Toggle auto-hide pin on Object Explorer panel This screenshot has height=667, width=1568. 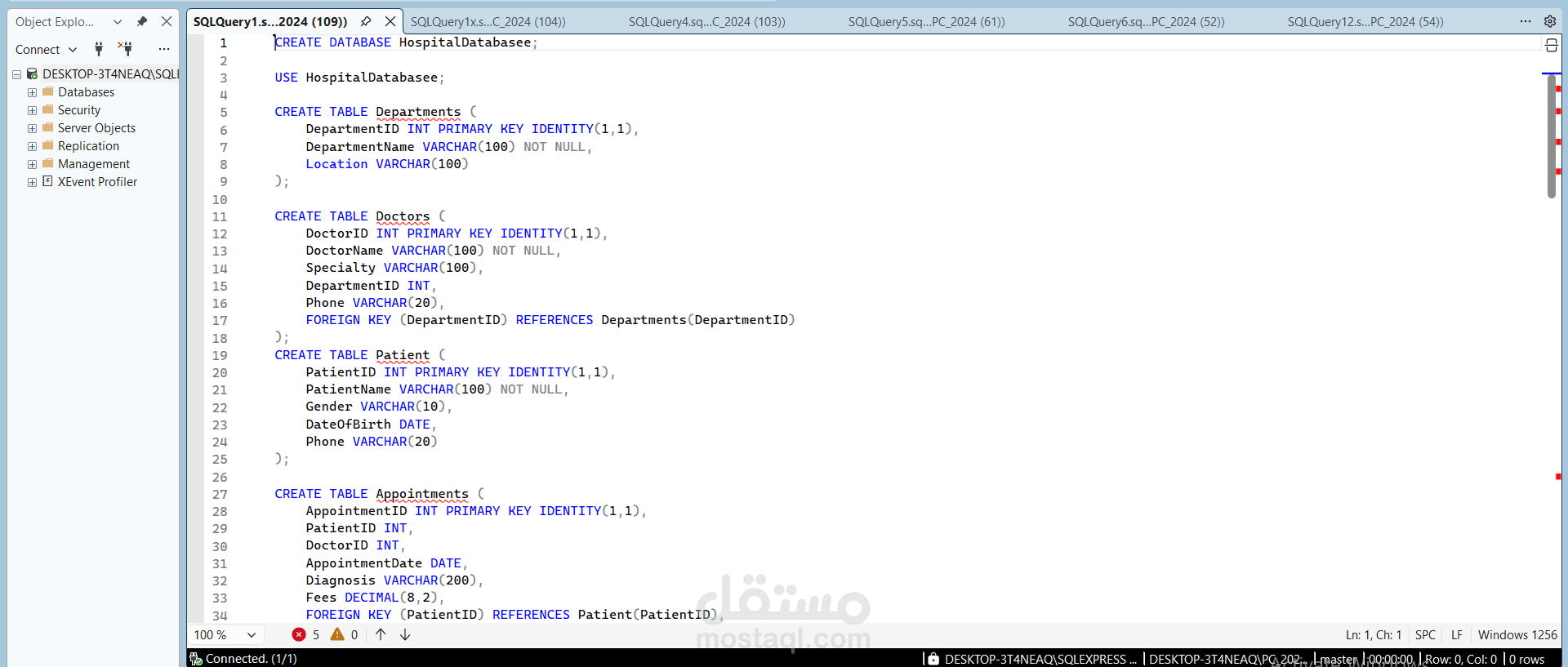coord(142,21)
